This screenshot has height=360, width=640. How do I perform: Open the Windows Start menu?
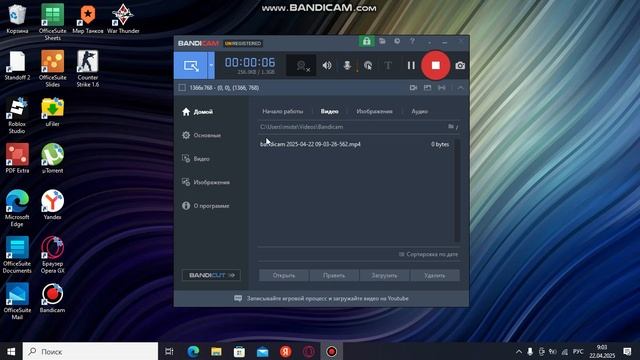(x=11, y=351)
